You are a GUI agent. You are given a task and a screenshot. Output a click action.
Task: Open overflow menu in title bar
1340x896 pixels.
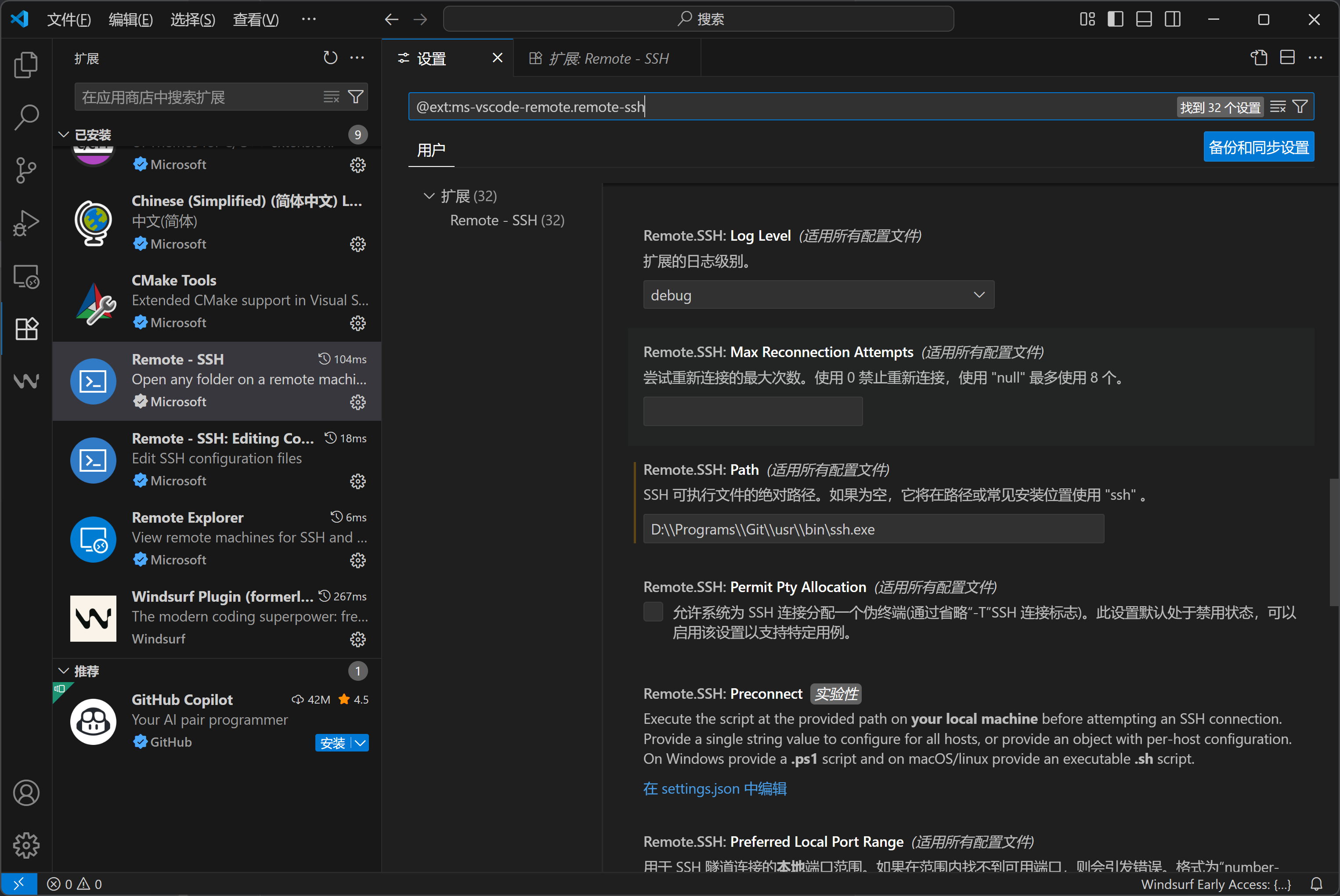309,19
